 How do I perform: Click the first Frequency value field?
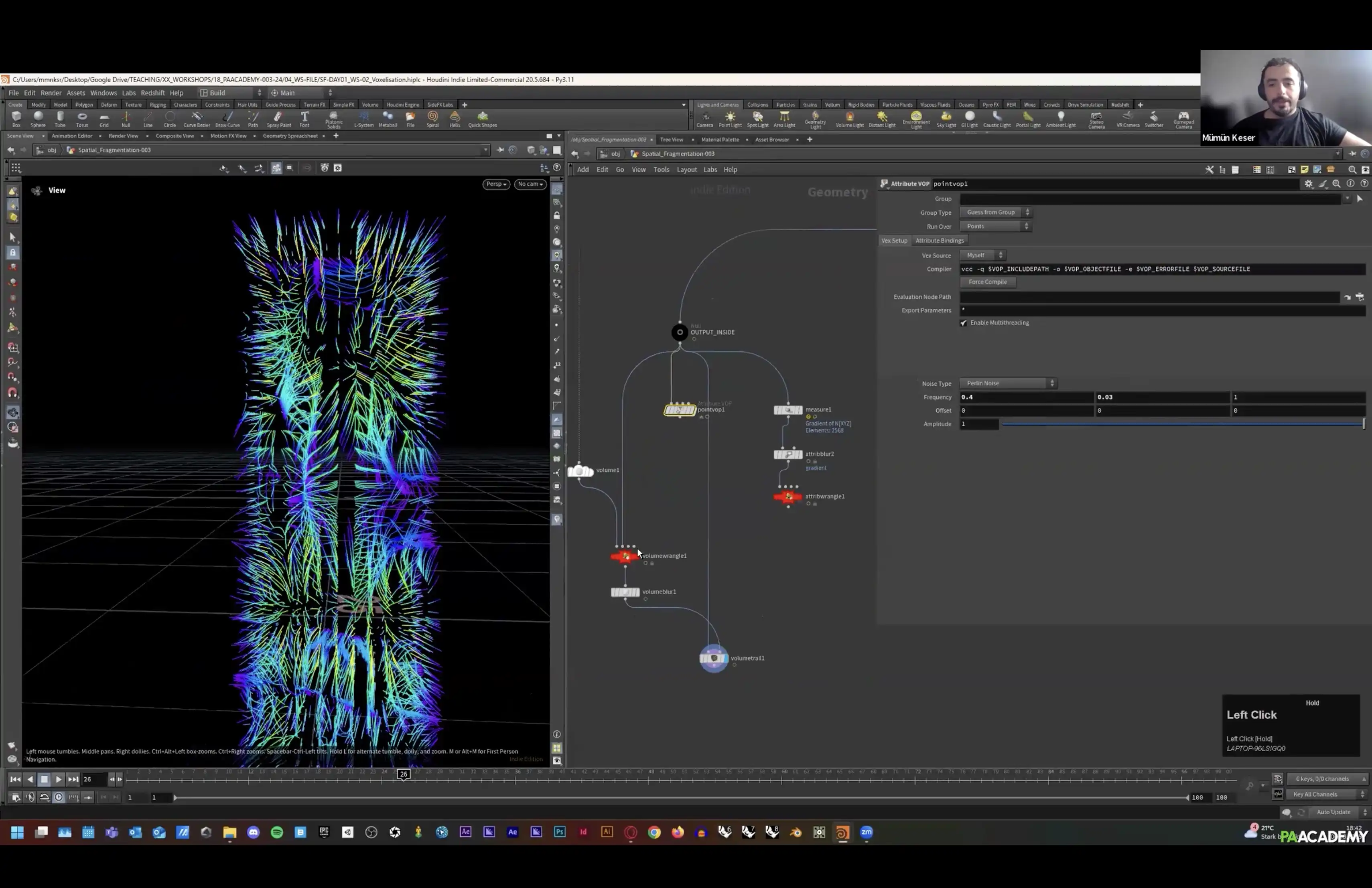pos(1026,397)
